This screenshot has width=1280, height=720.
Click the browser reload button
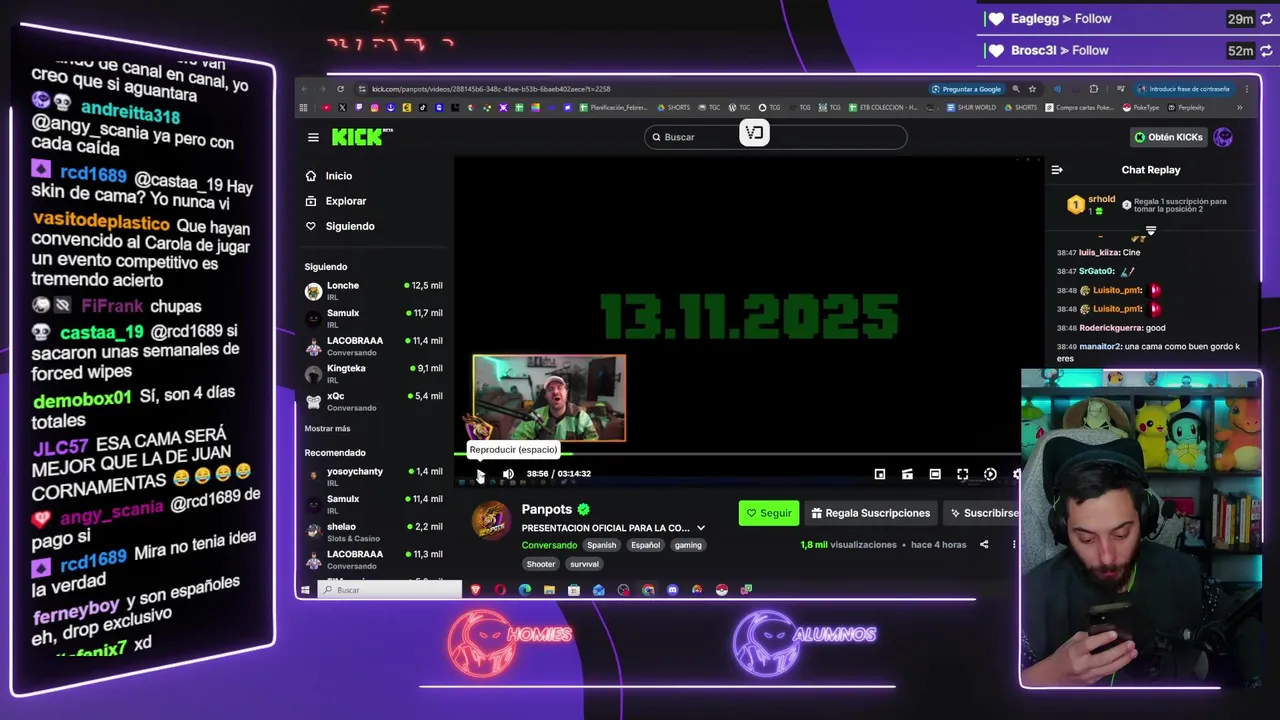coord(340,89)
